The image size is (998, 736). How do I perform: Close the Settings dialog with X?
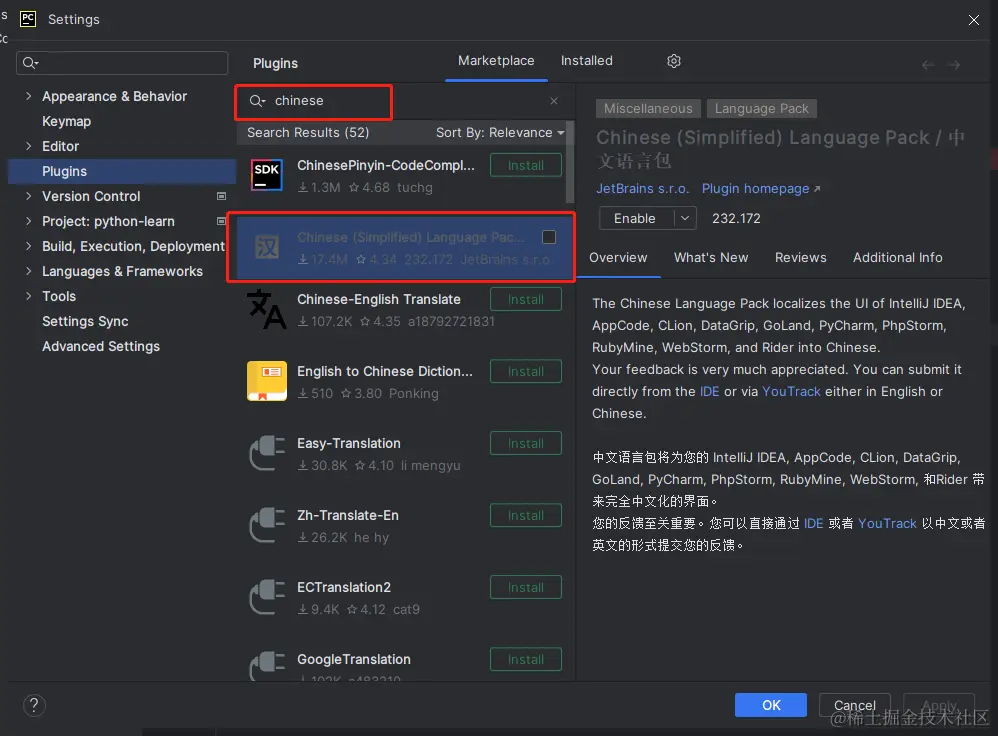coord(974,20)
